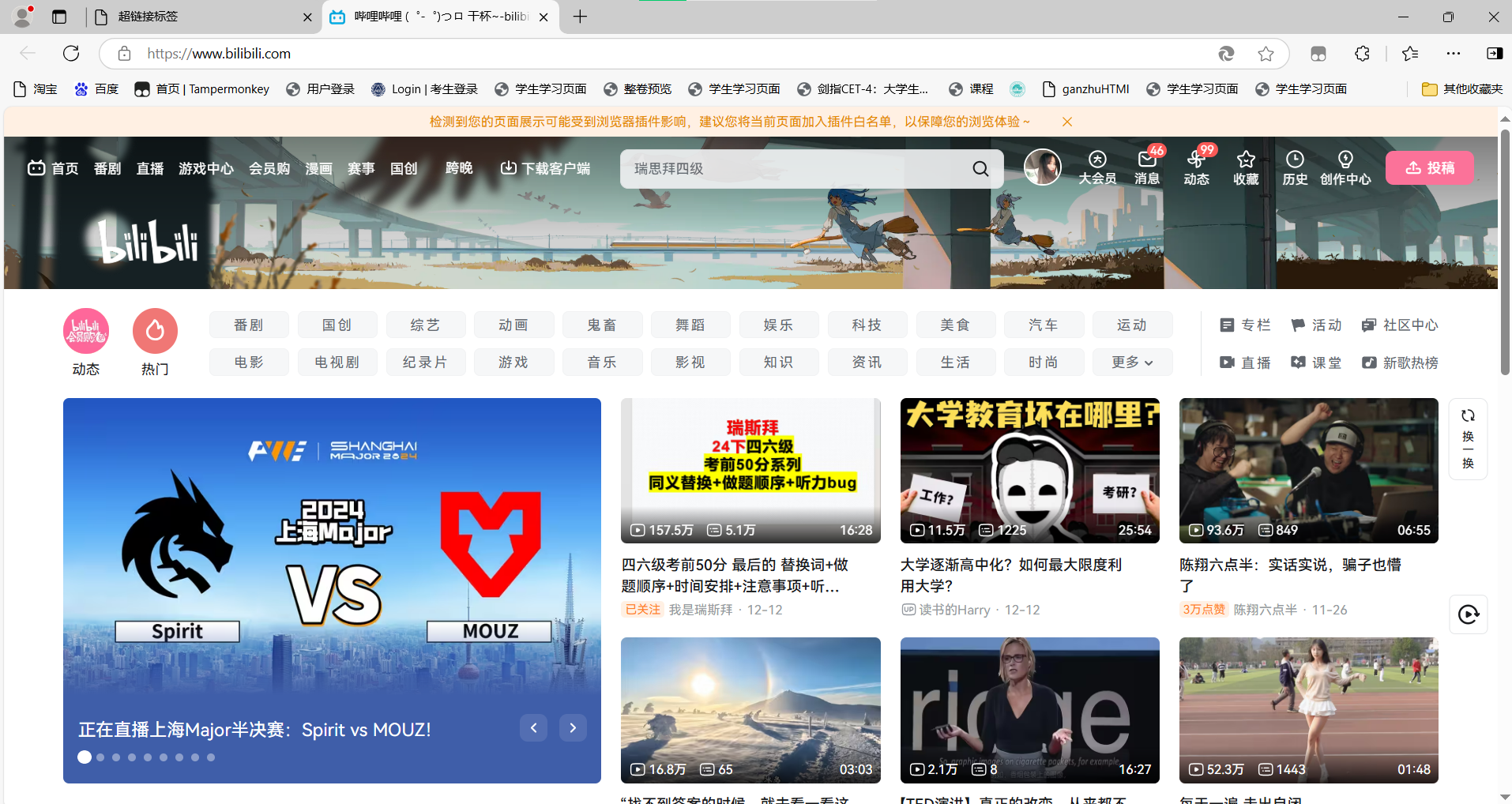Expand the 更多 category dropdown

pyautogui.click(x=1132, y=362)
